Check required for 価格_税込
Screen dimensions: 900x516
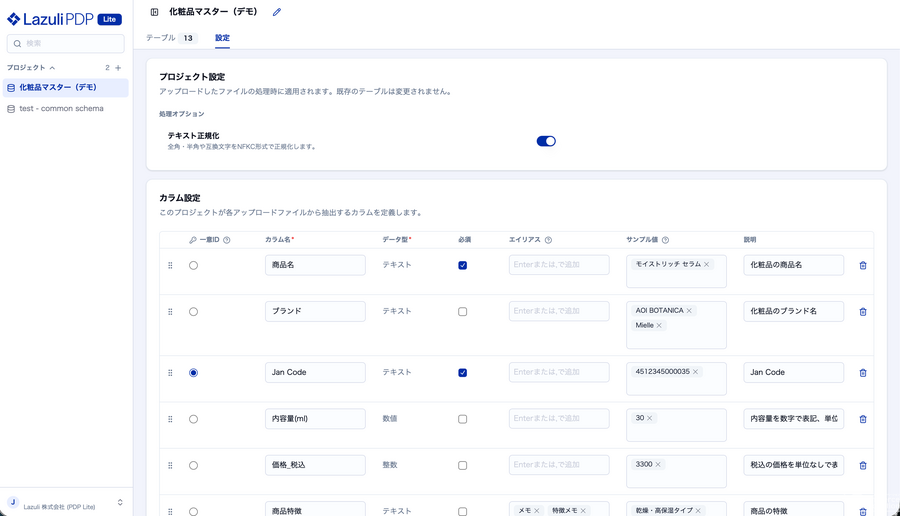point(463,465)
